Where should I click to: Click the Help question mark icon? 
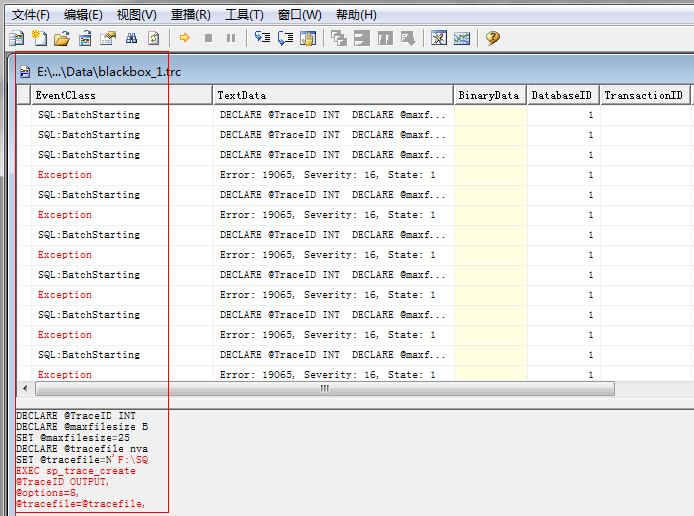[x=493, y=38]
